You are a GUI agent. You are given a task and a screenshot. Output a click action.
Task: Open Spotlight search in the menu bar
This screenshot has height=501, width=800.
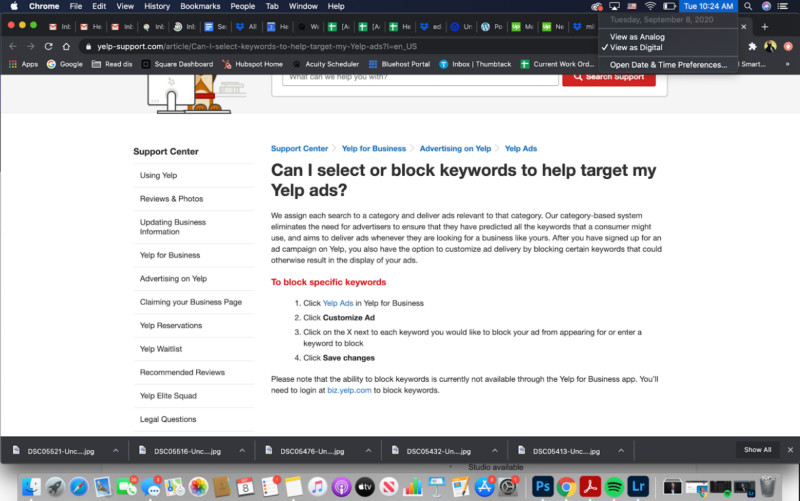[x=747, y=6]
